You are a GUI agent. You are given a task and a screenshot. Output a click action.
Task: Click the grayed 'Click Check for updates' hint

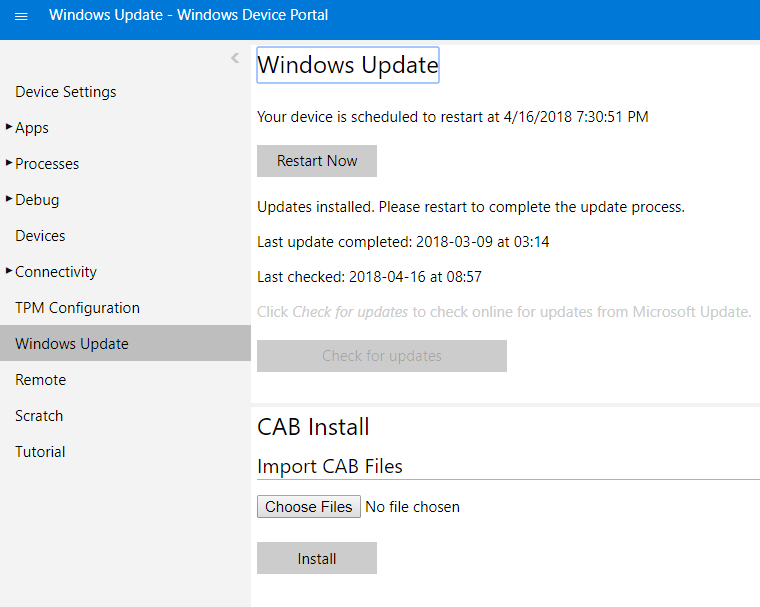(504, 312)
